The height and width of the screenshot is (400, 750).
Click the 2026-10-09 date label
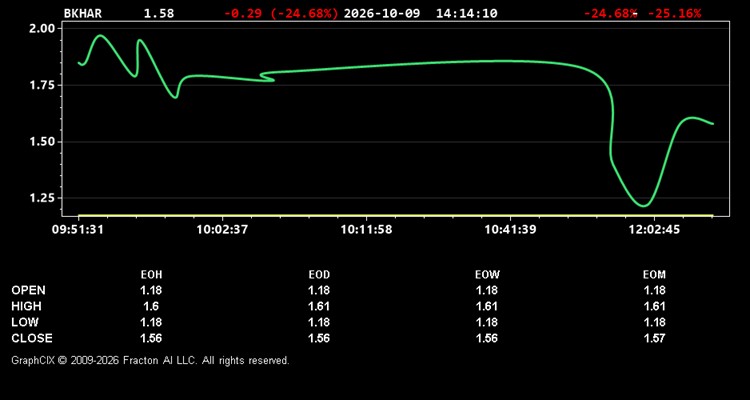(x=382, y=13)
